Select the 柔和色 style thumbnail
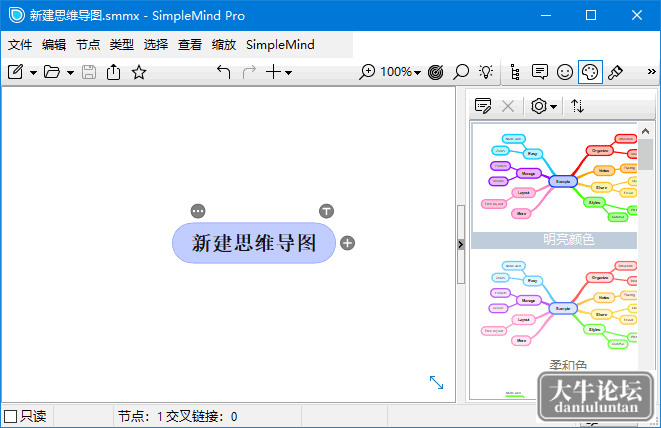 [x=554, y=312]
